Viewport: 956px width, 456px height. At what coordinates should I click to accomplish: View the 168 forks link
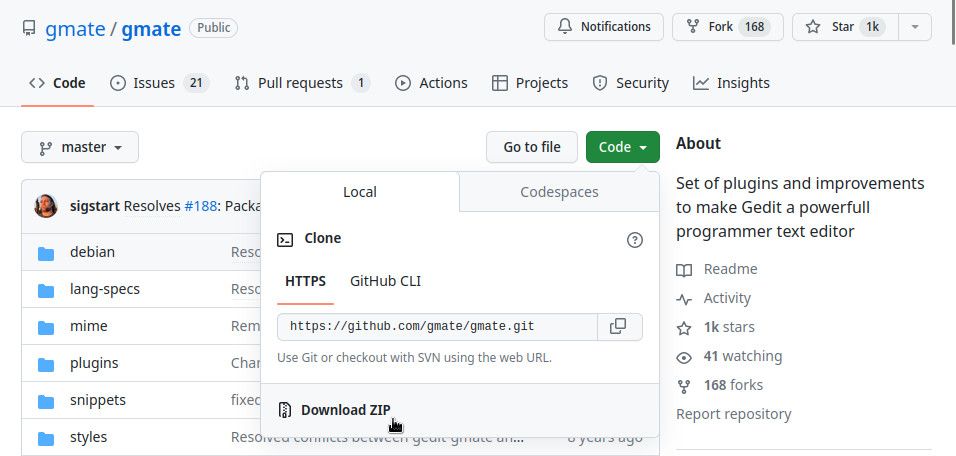[x=719, y=385]
